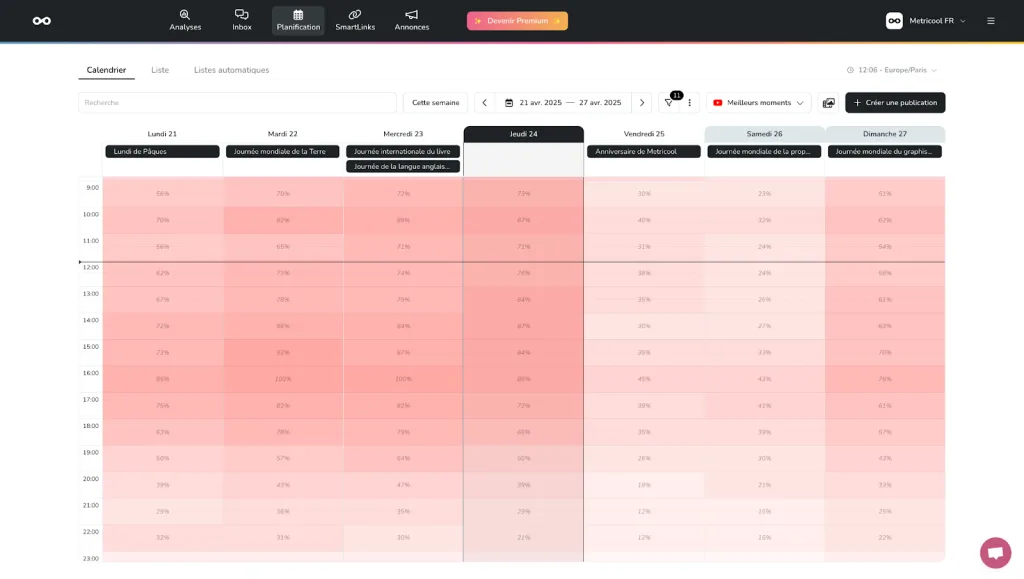This screenshot has width=1024, height=579.
Task: Open the Inbox messages icon
Action: (242, 20)
